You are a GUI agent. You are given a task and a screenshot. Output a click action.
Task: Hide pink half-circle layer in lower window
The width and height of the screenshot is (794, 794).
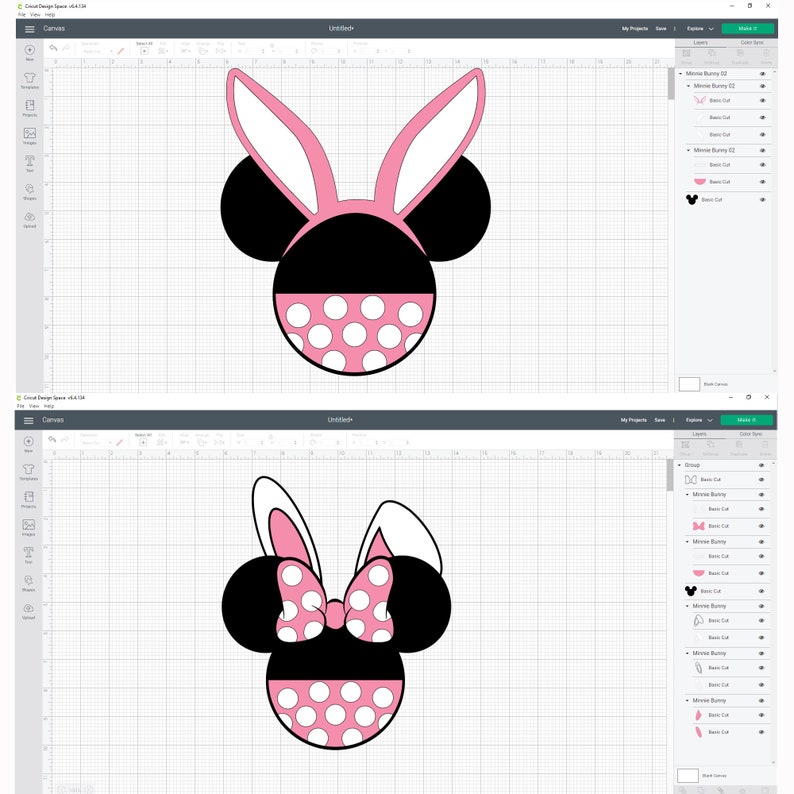click(761, 573)
